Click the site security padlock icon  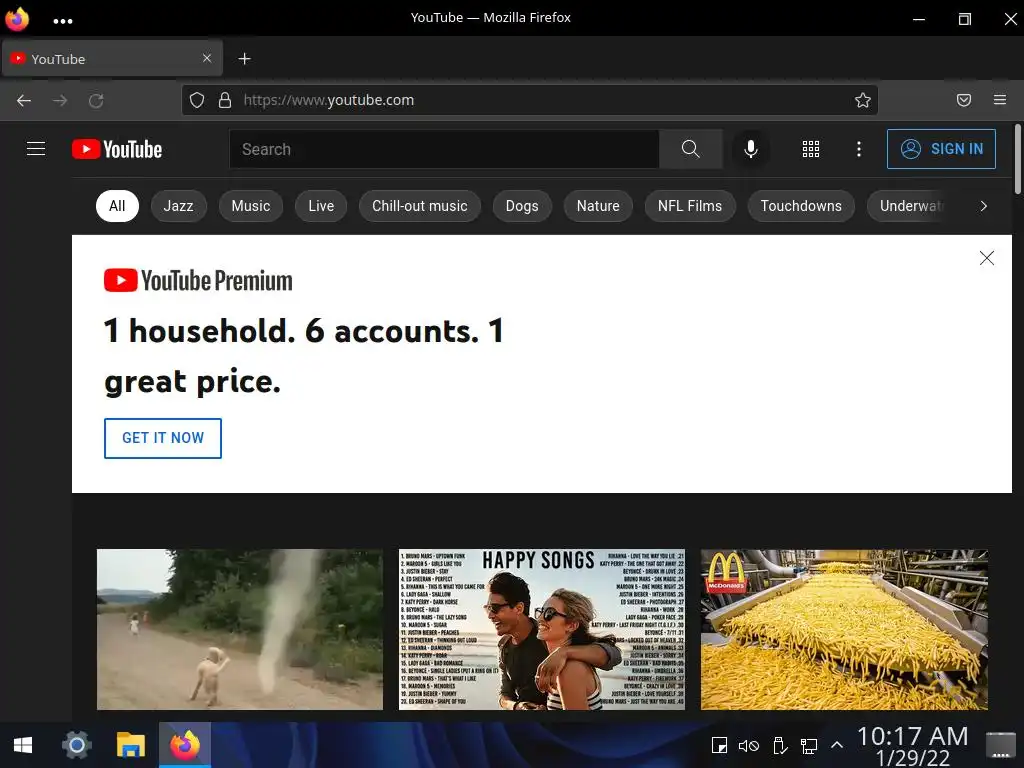click(225, 100)
